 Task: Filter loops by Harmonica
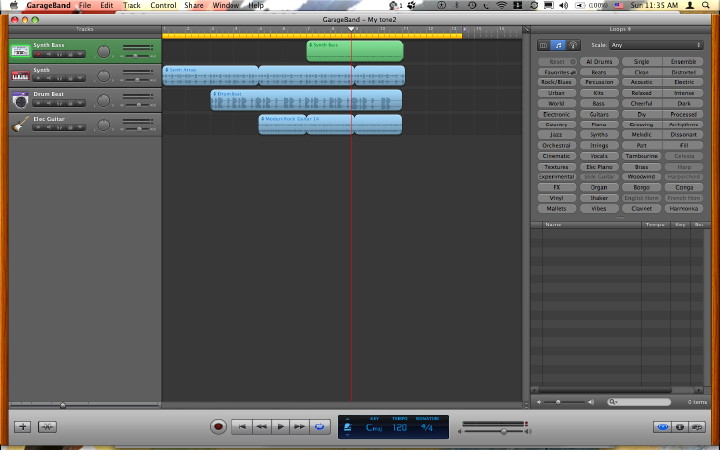(x=683, y=208)
